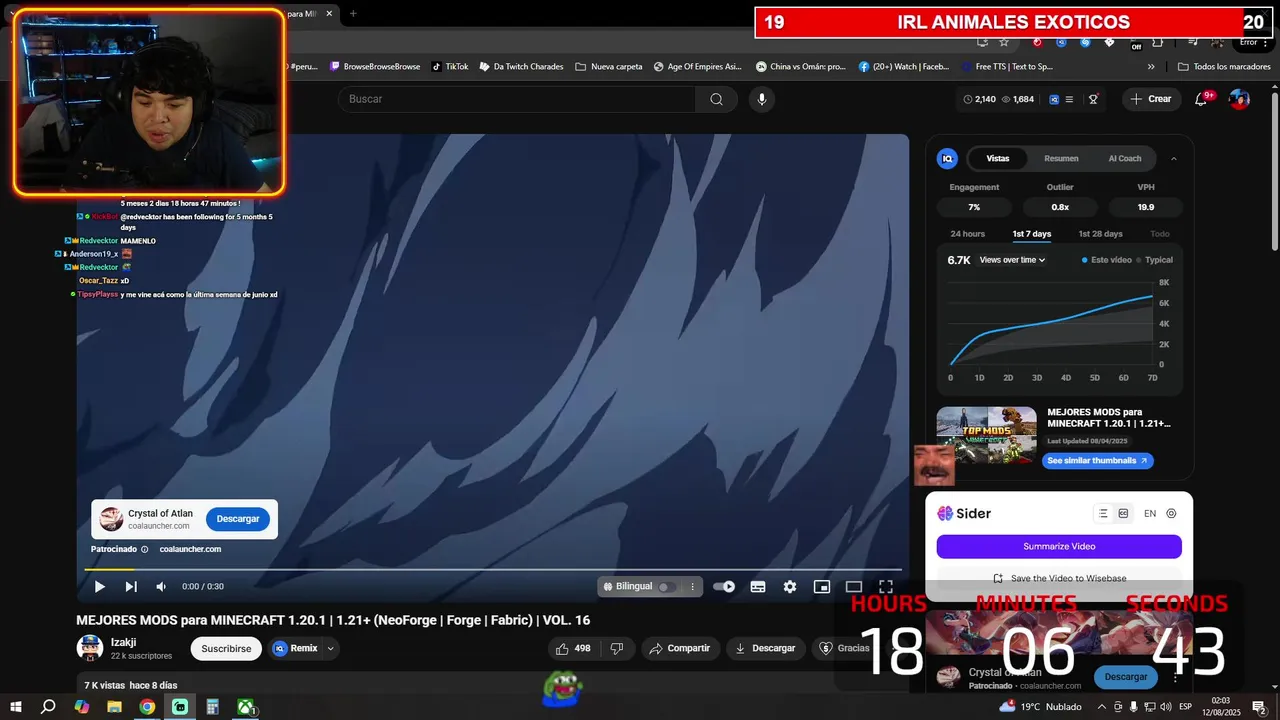Screen dimensions: 1280x720
Task: Click 'Save the Video to Wisebase'
Action: pyautogui.click(x=1059, y=578)
